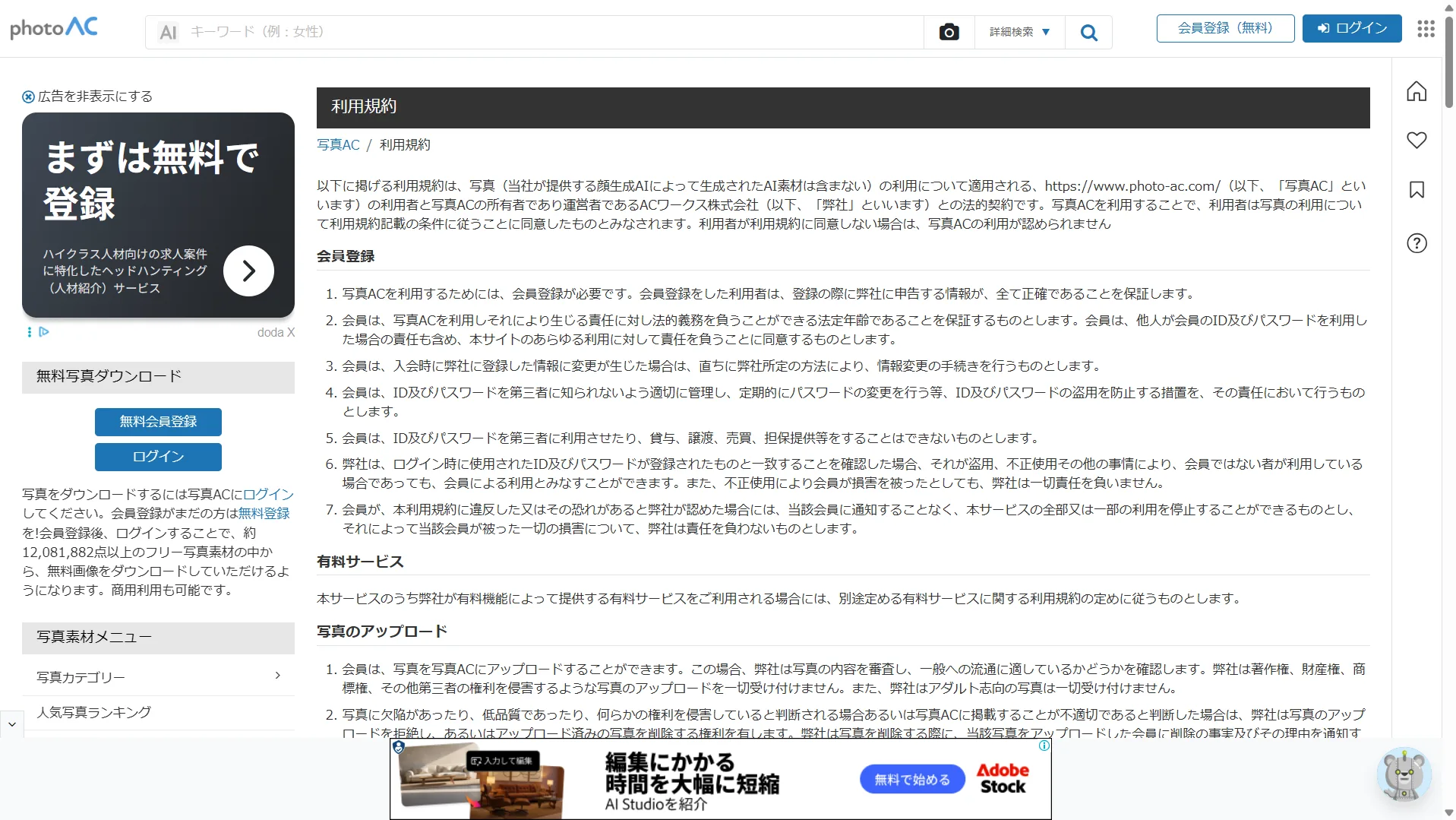The height and width of the screenshot is (820, 1456).
Task: Open favorites with the heart icon
Action: pyautogui.click(x=1417, y=140)
